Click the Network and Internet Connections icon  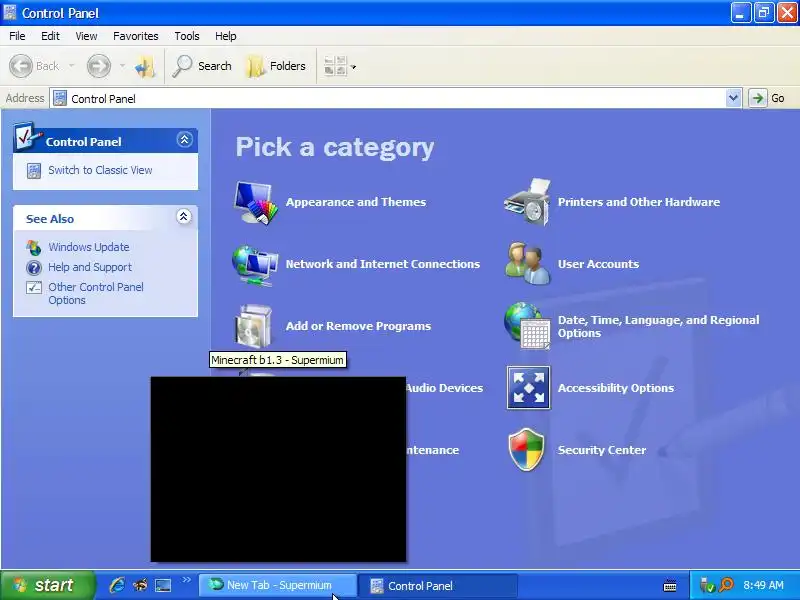tap(255, 264)
